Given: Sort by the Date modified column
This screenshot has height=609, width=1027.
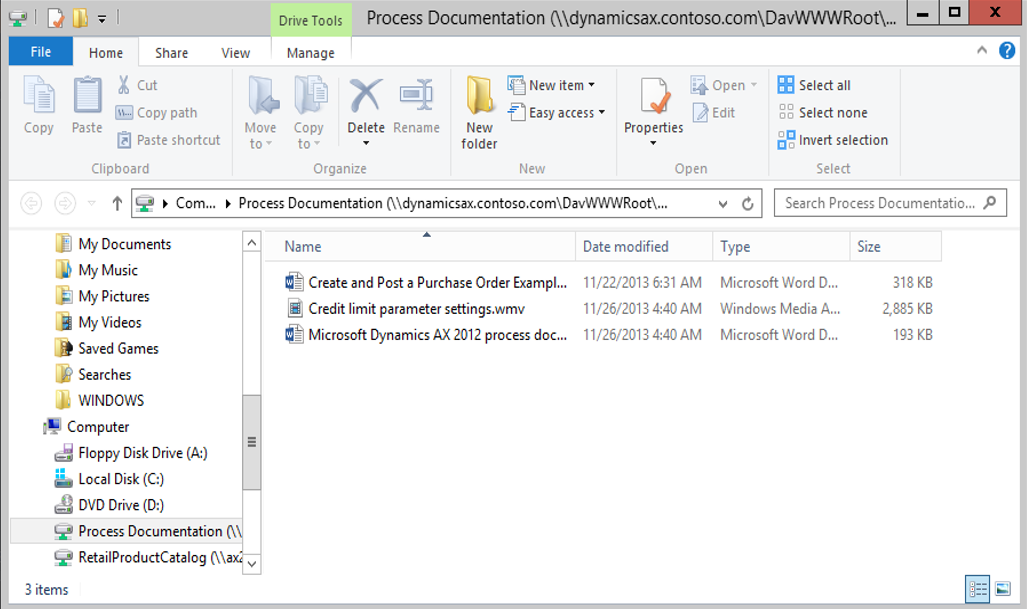Looking at the screenshot, I should coord(626,246).
